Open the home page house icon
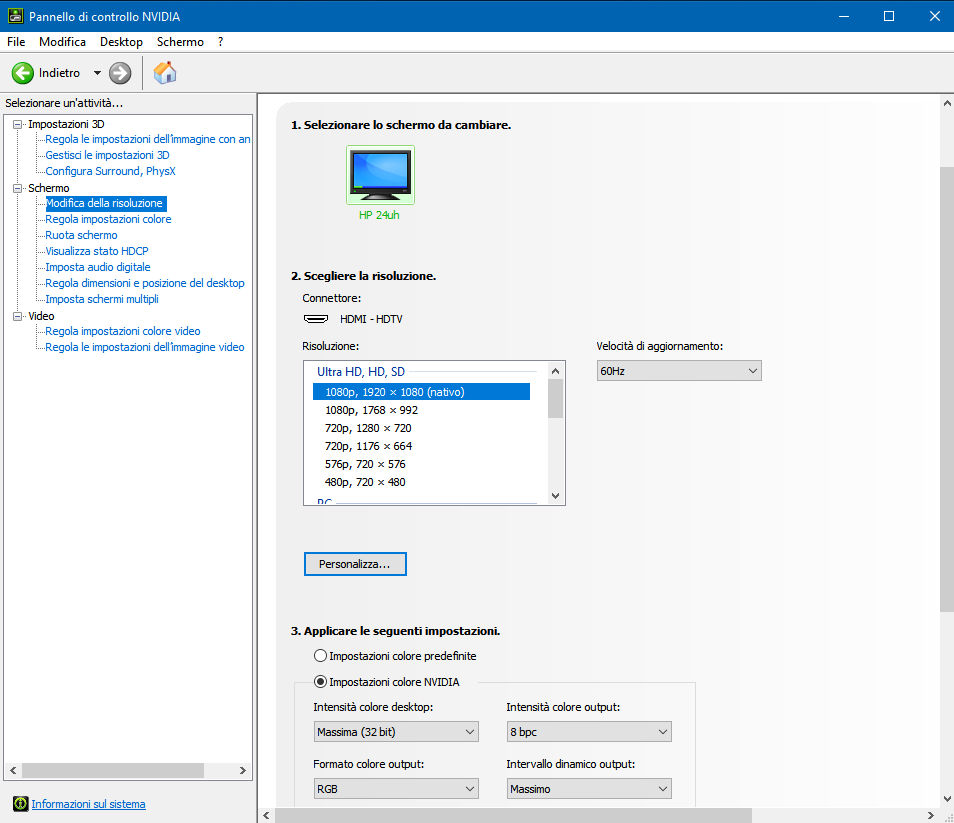The width and height of the screenshot is (954, 823). click(x=164, y=72)
